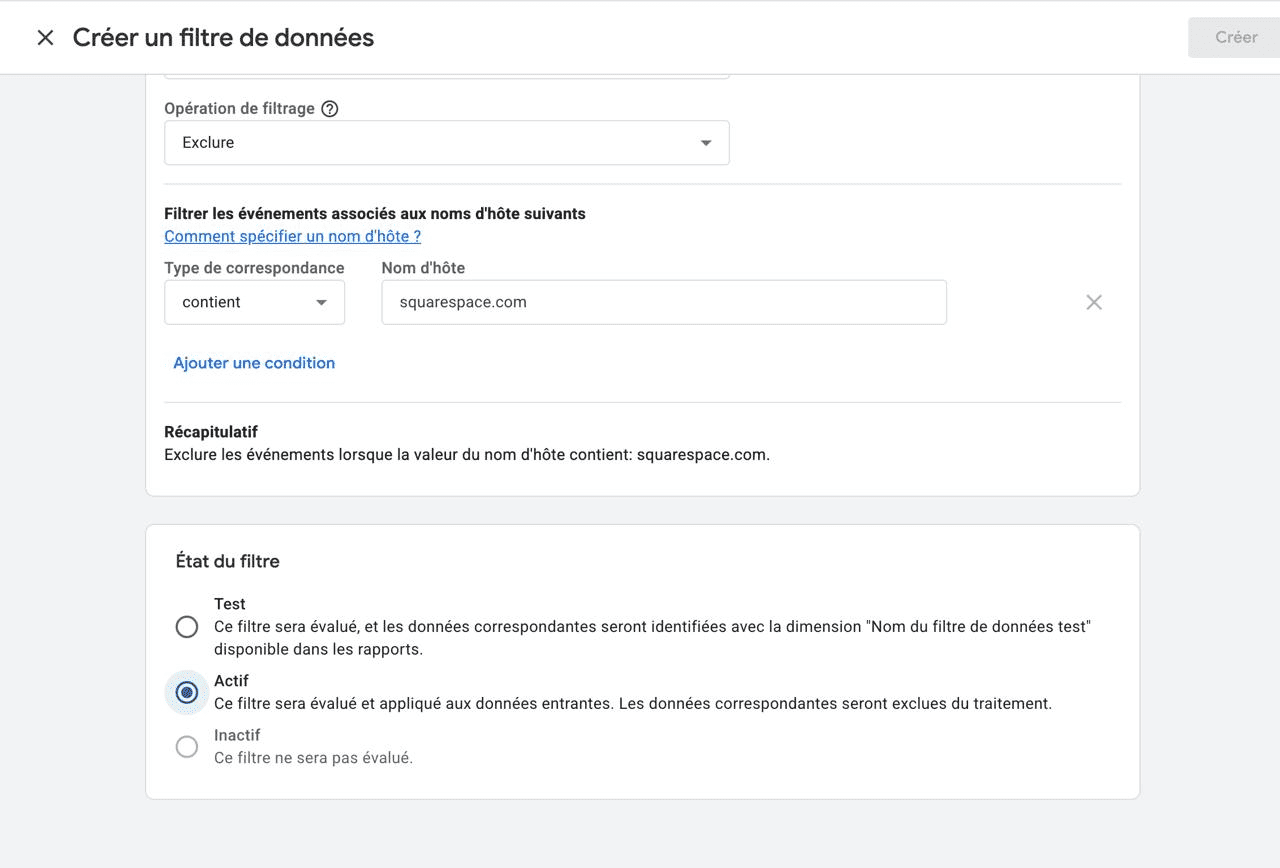1280x868 pixels.
Task: Click the Récapitulatif summary sentence
Action: coord(467,454)
